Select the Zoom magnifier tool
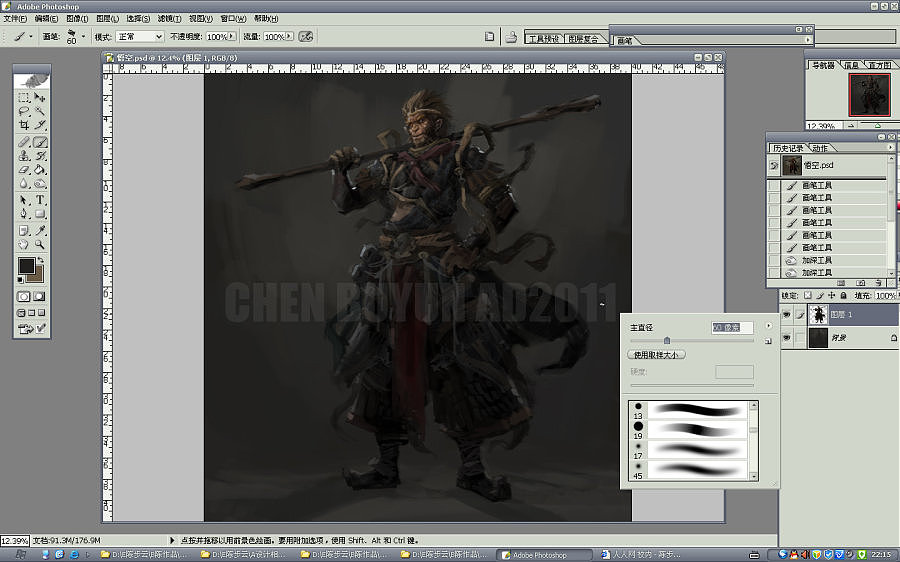Screen dimensions: 900x562 41,244
